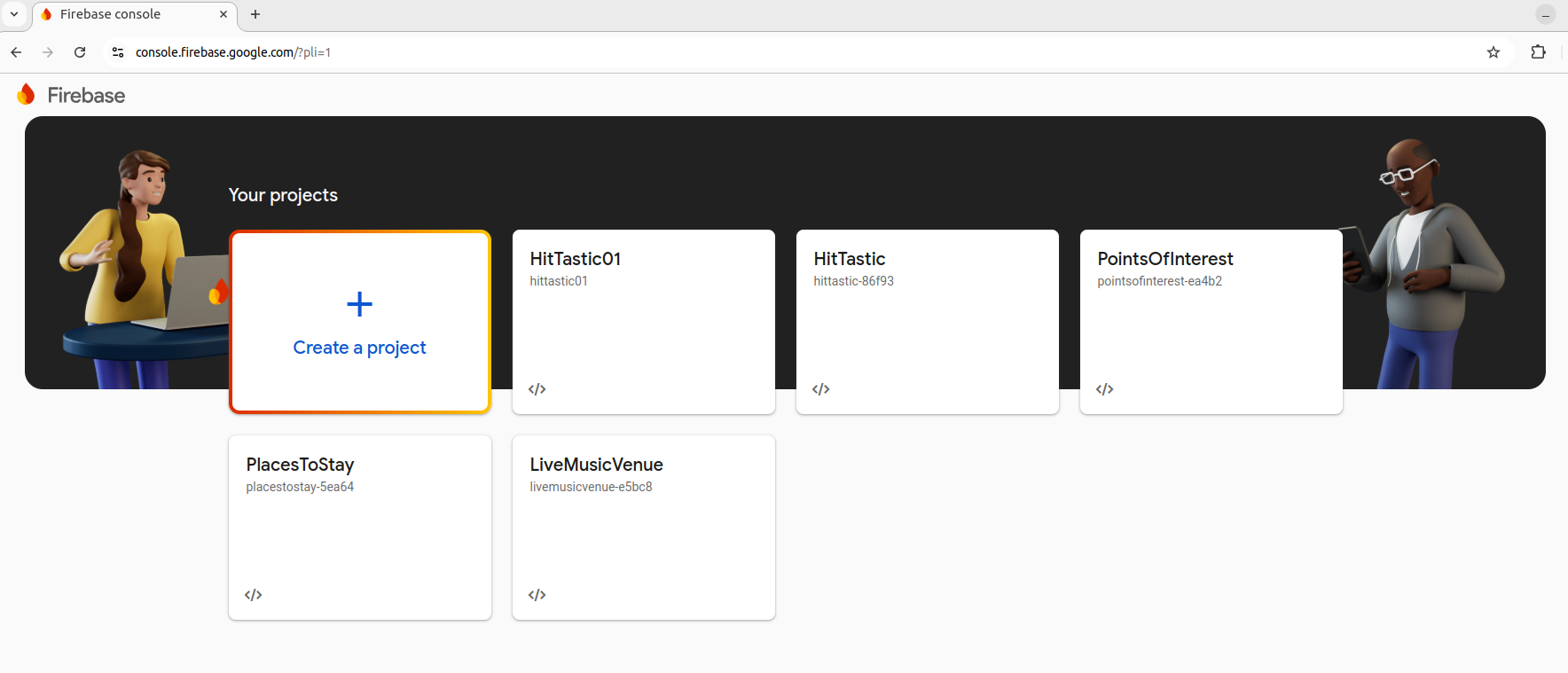Open a new browser tab with plus
The image size is (1568, 673).
coord(255,14)
